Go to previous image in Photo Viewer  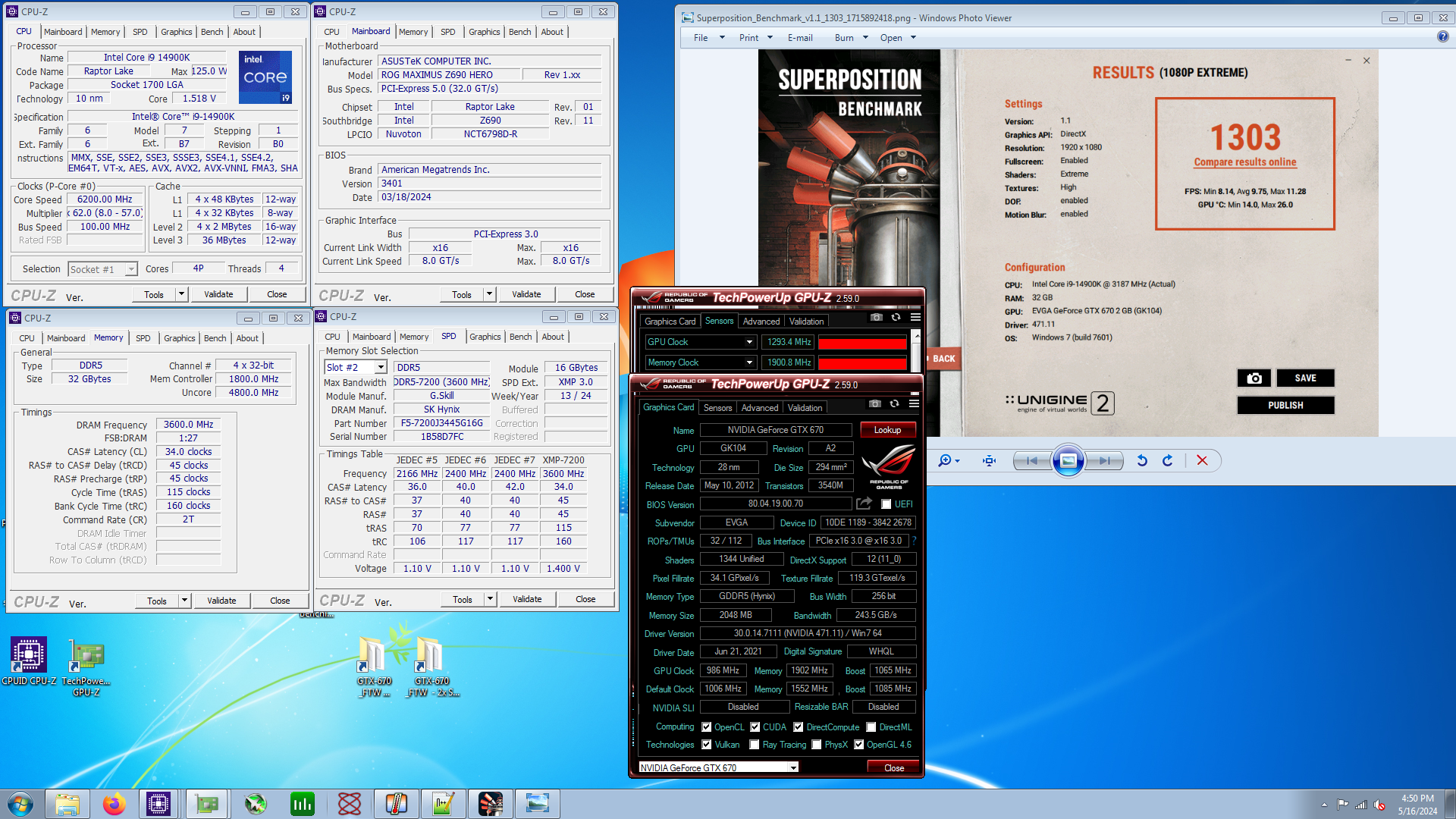[x=1032, y=460]
